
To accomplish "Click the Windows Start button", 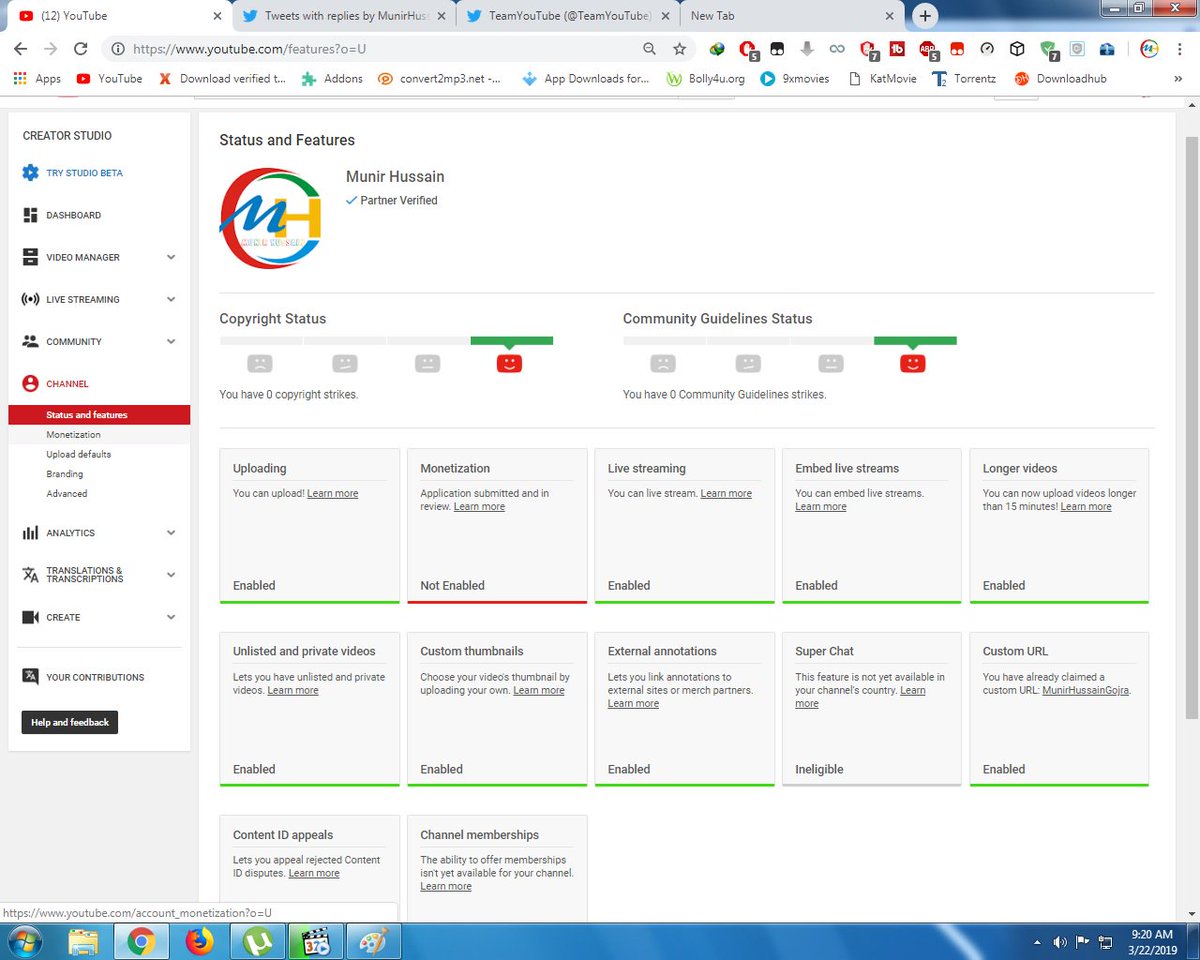I will (x=24, y=941).
